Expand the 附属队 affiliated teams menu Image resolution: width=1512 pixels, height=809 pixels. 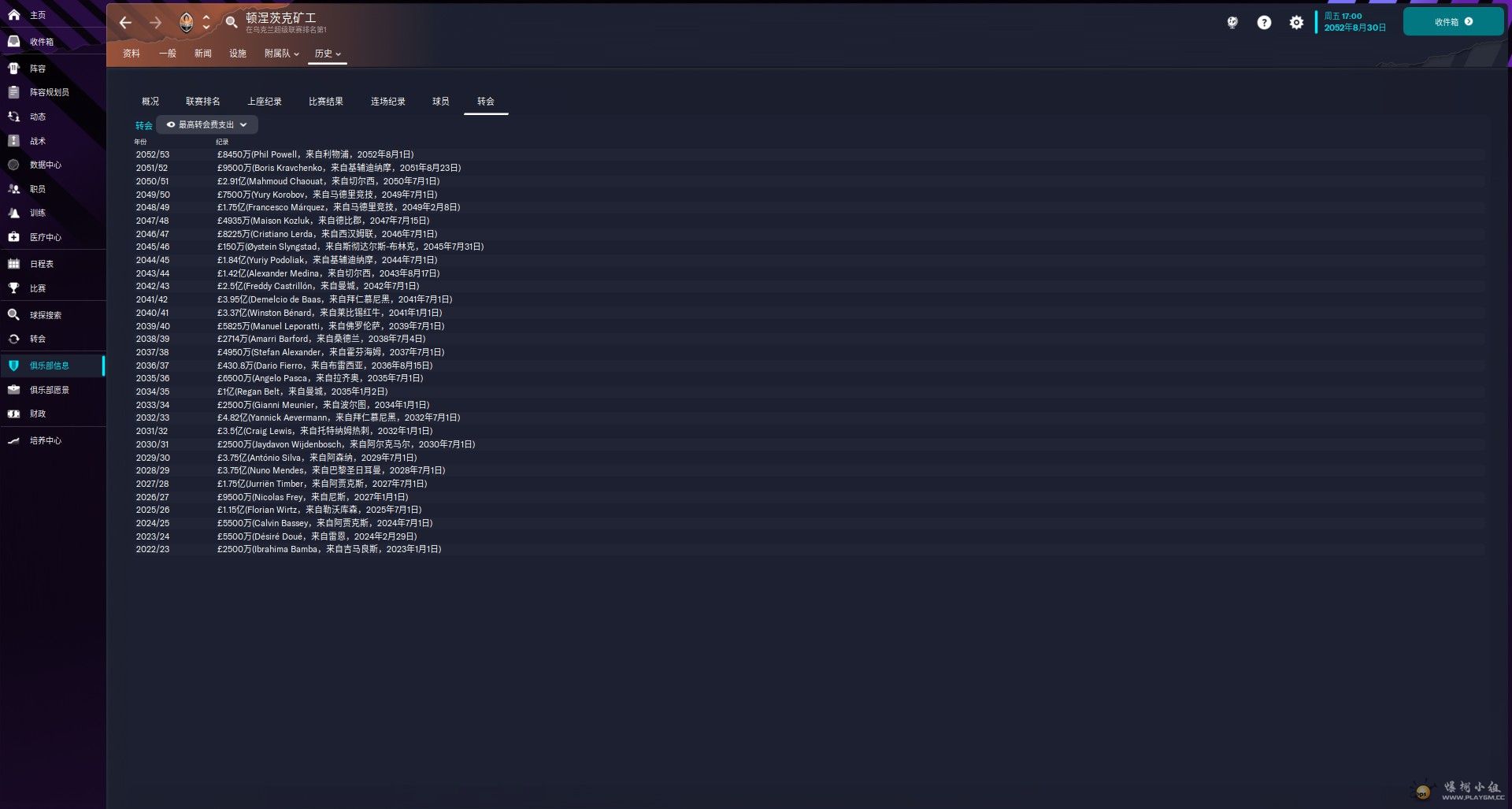point(281,54)
